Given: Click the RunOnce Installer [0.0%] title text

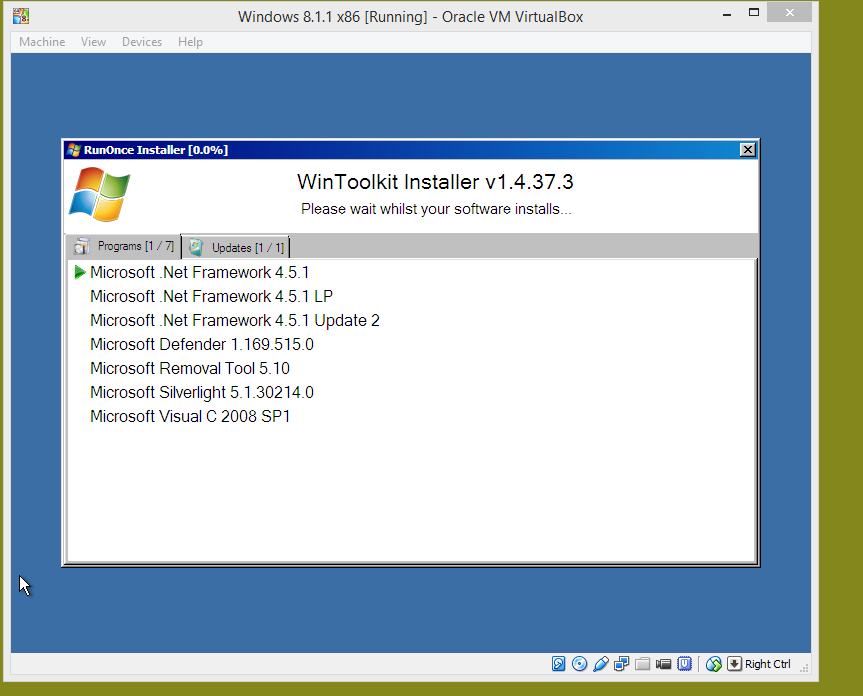Looking at the screenshot, I should click(156, 150).
